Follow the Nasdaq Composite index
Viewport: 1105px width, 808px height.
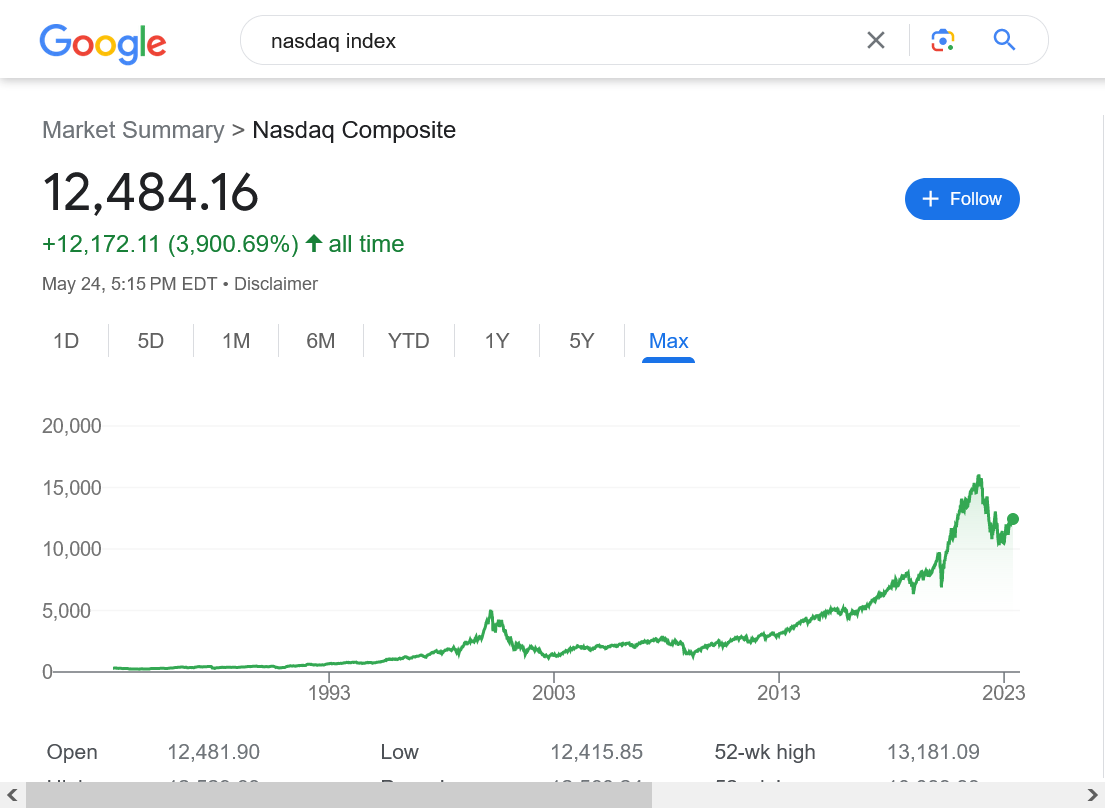[962, 199]
